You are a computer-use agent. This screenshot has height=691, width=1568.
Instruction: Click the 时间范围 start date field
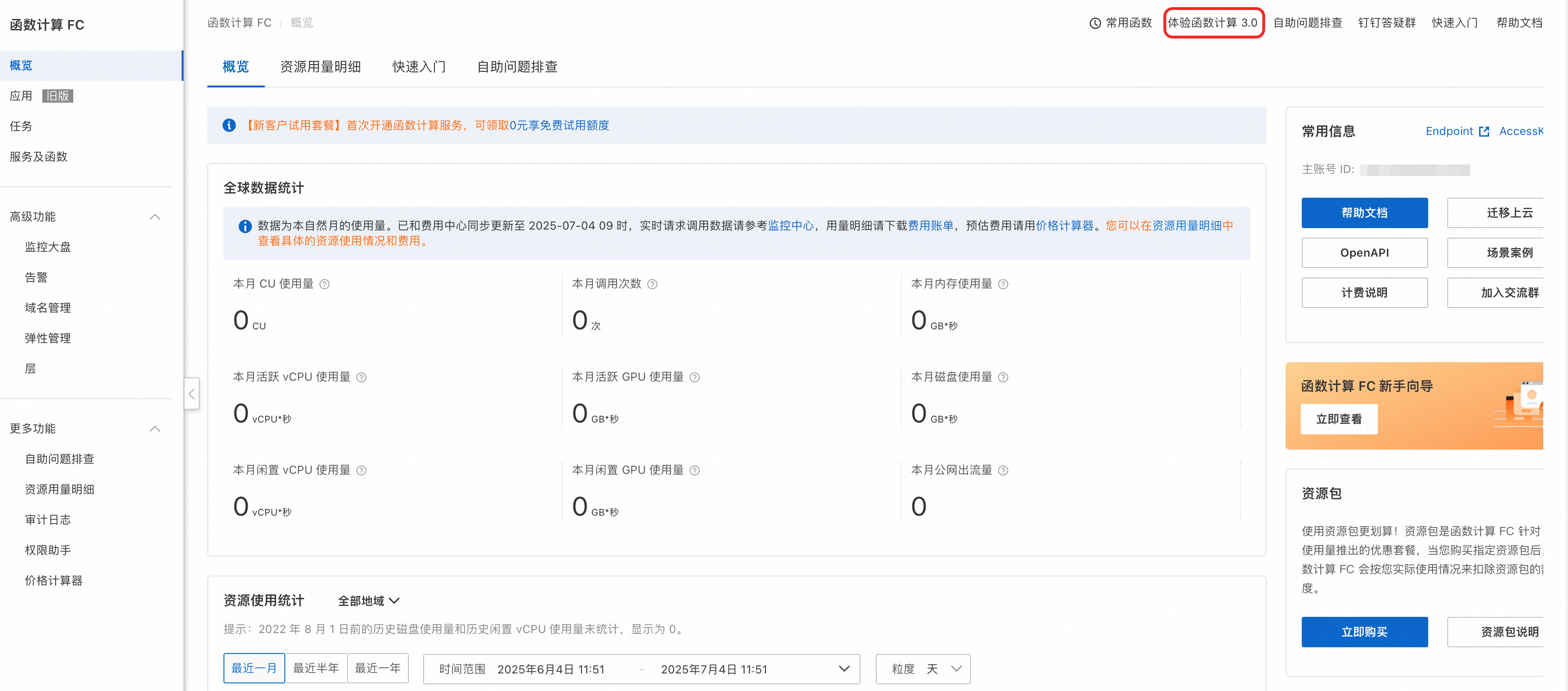551,669
